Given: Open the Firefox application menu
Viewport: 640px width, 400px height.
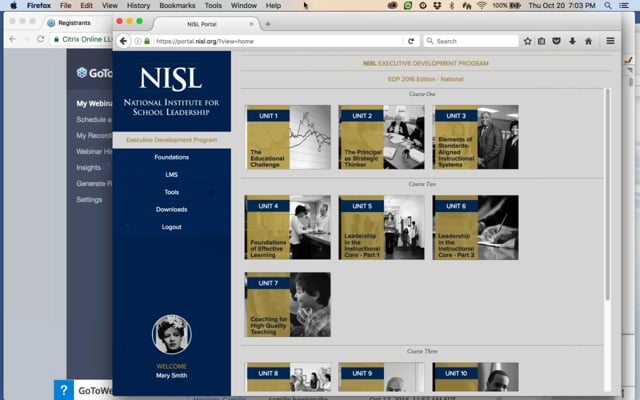Looking at the screenshot, I should (x=39, y=5).
